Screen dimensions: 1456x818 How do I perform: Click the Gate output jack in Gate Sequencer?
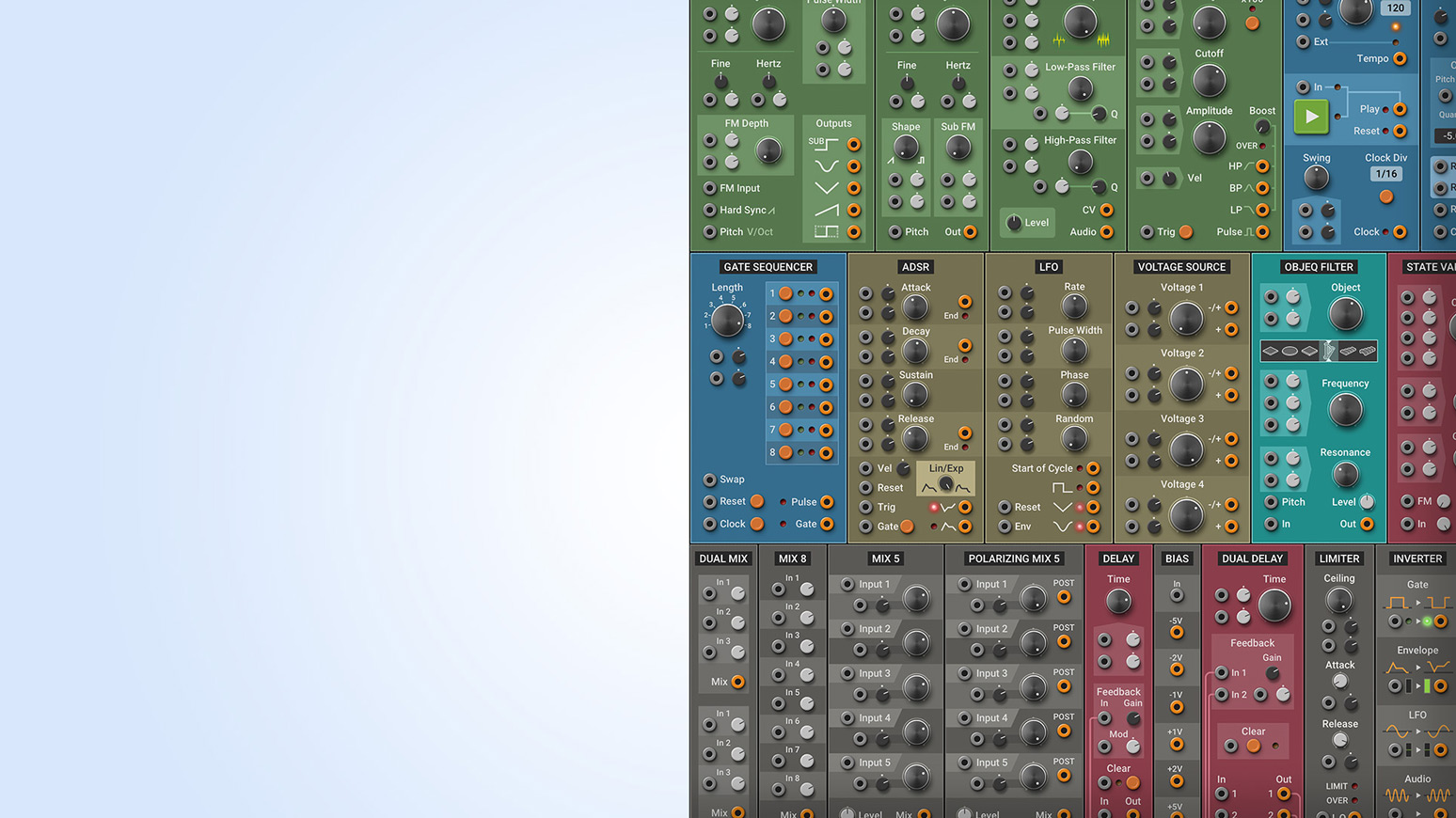(x=827, y=524)
